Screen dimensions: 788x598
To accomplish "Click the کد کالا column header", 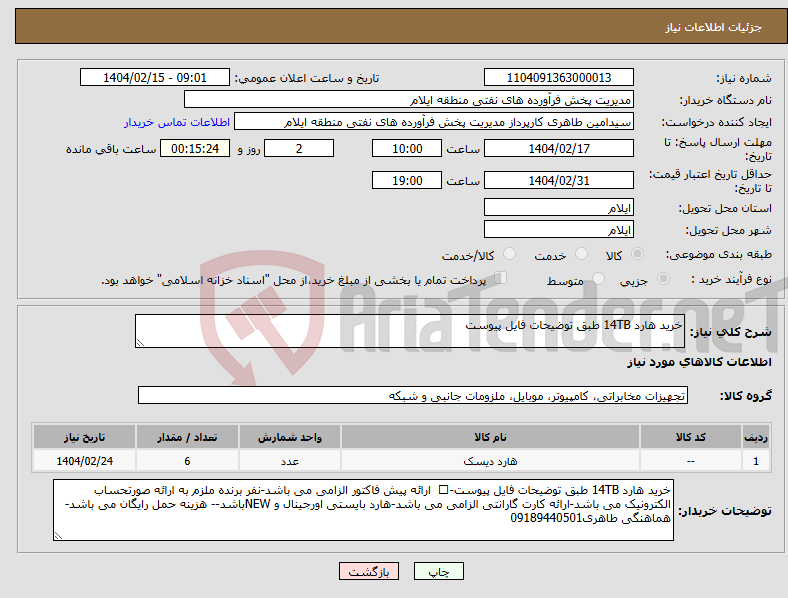I will coord(691,437).
